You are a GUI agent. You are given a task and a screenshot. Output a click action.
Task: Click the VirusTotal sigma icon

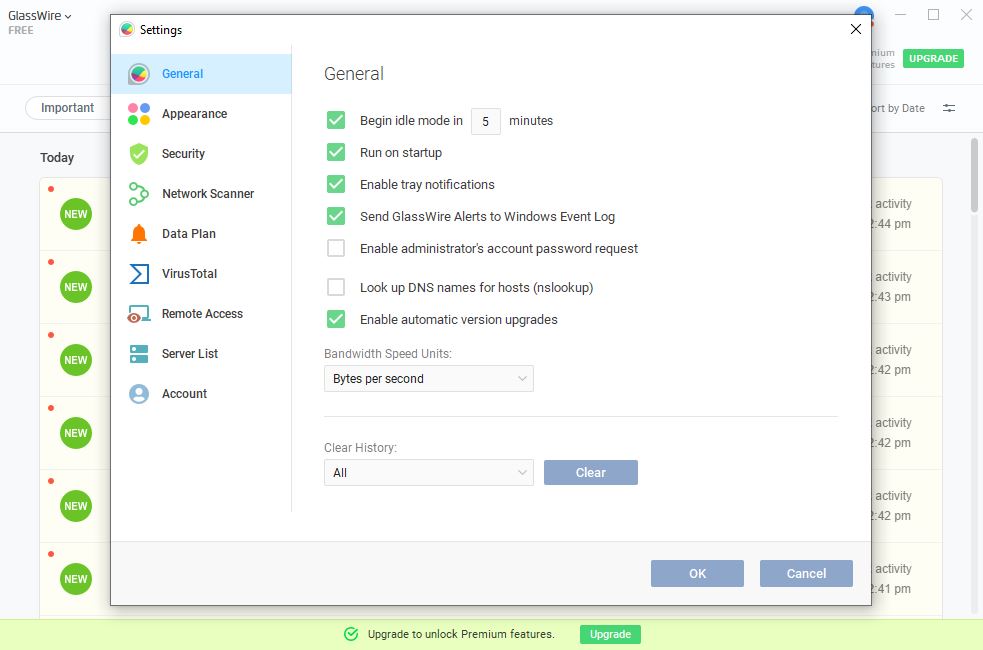tap(139, 274)
